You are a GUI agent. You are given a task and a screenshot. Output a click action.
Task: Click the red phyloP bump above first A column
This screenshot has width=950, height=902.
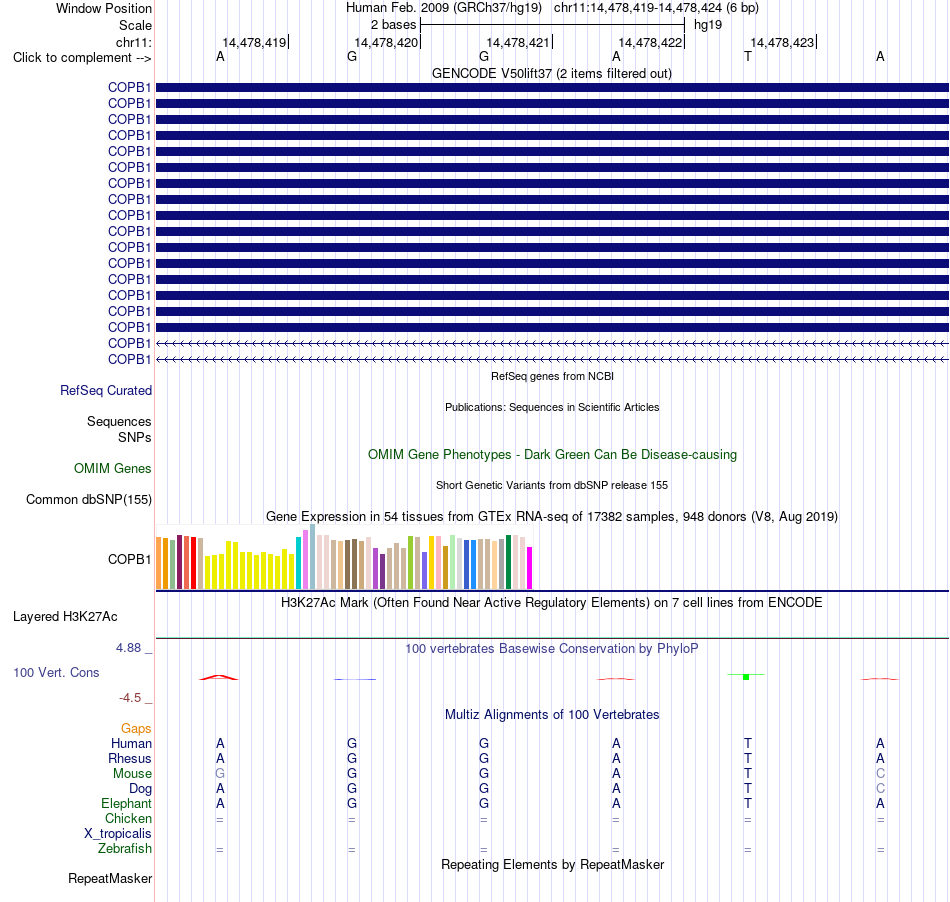219,677
